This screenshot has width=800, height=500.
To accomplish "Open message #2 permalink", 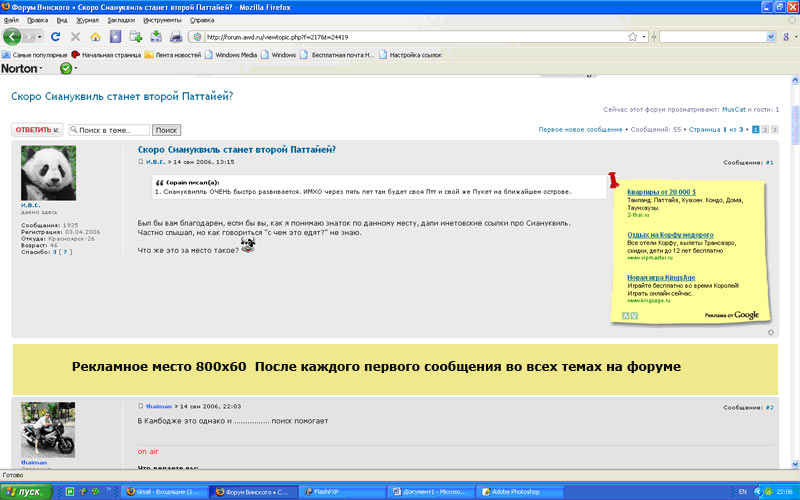I will [x=769, y=407].
